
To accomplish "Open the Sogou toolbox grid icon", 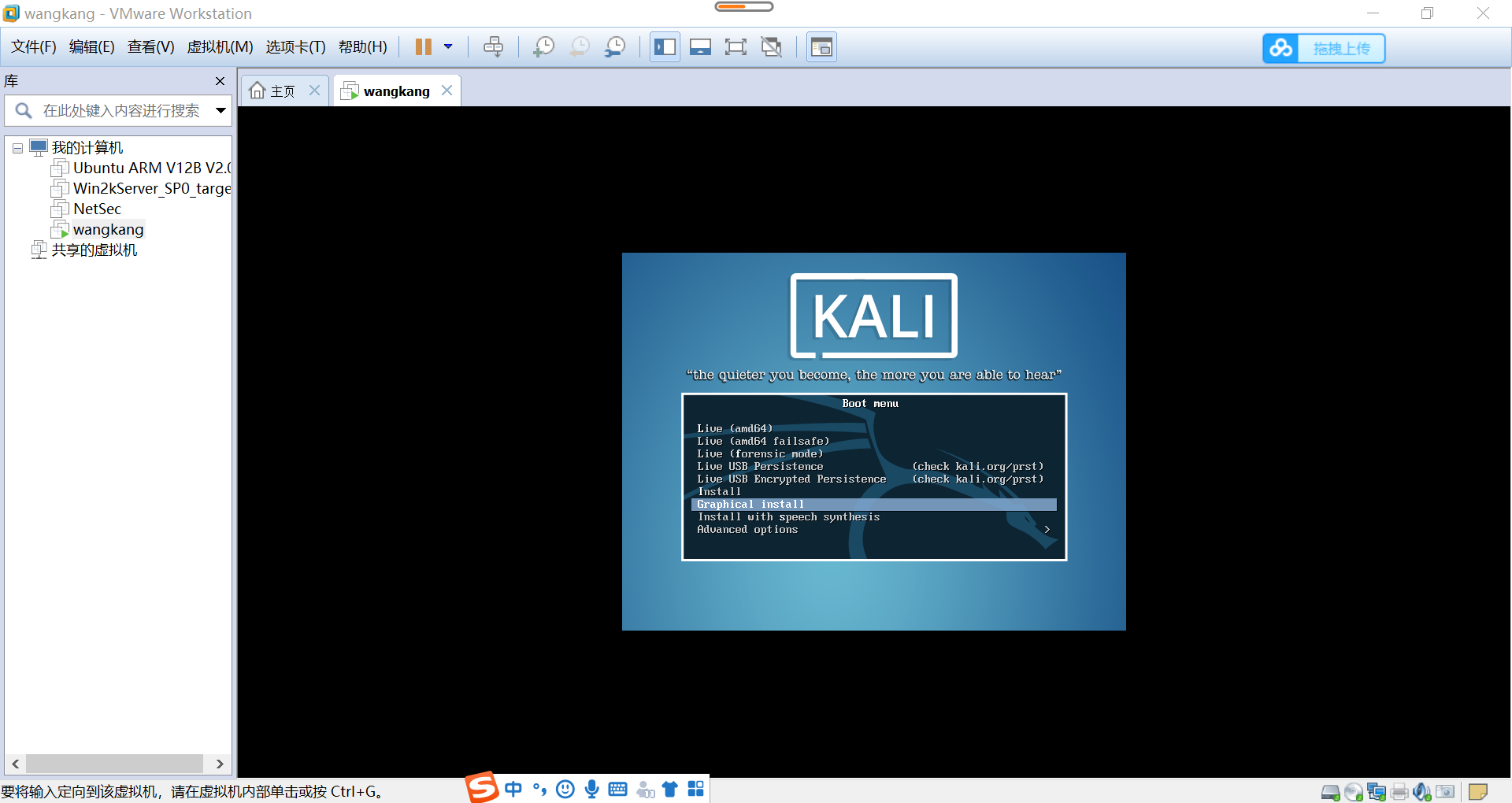I will pyautogui.click(x=696, y=789).
